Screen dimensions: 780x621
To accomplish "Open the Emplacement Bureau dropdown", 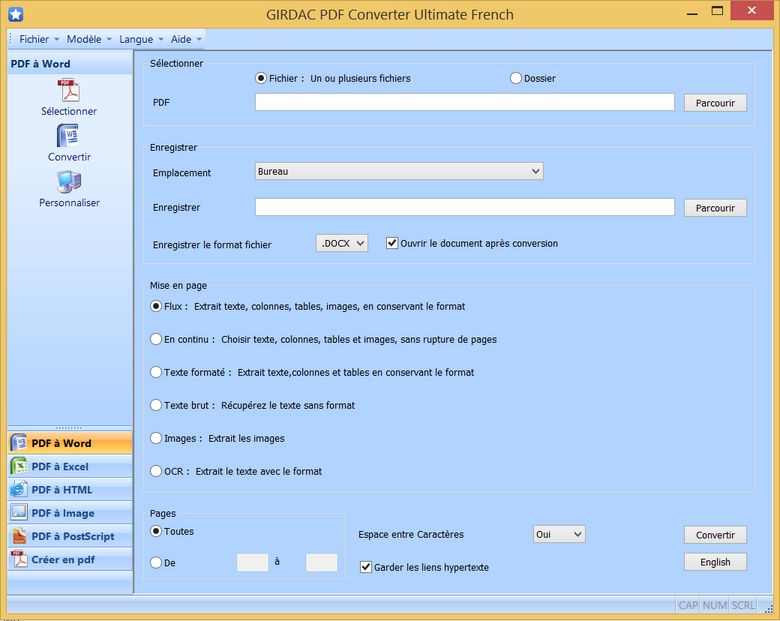I will pos(399,172).
